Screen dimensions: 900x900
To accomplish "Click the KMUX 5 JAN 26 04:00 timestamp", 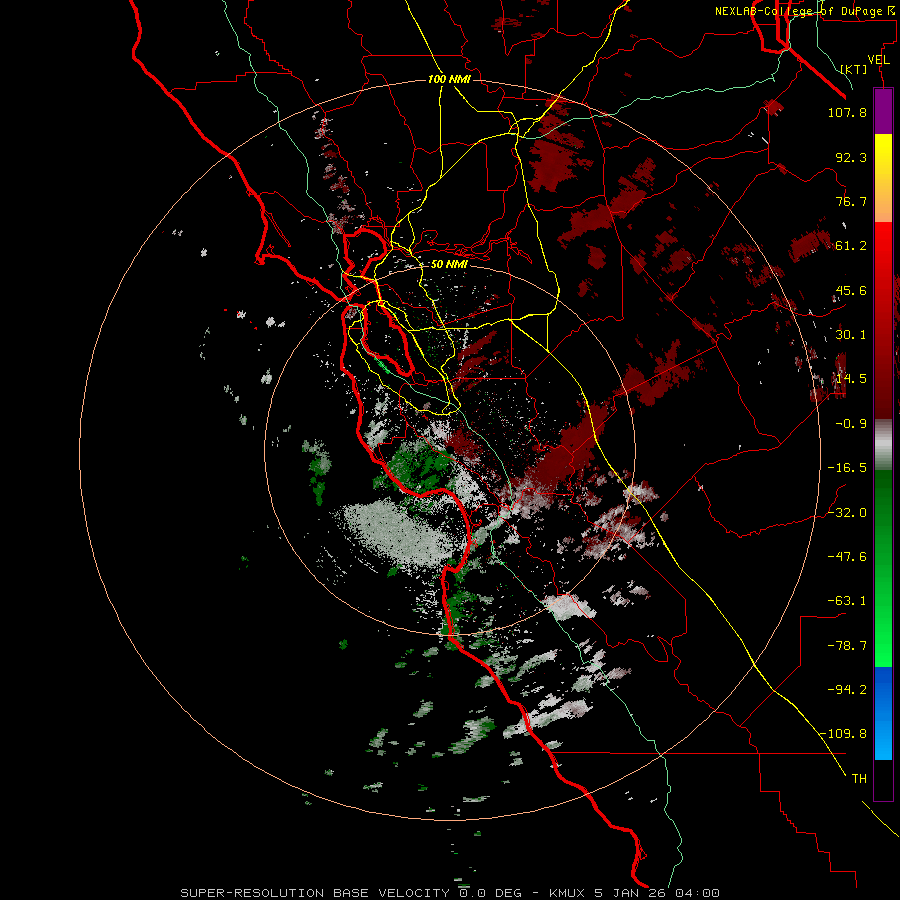I will (634, 893).
